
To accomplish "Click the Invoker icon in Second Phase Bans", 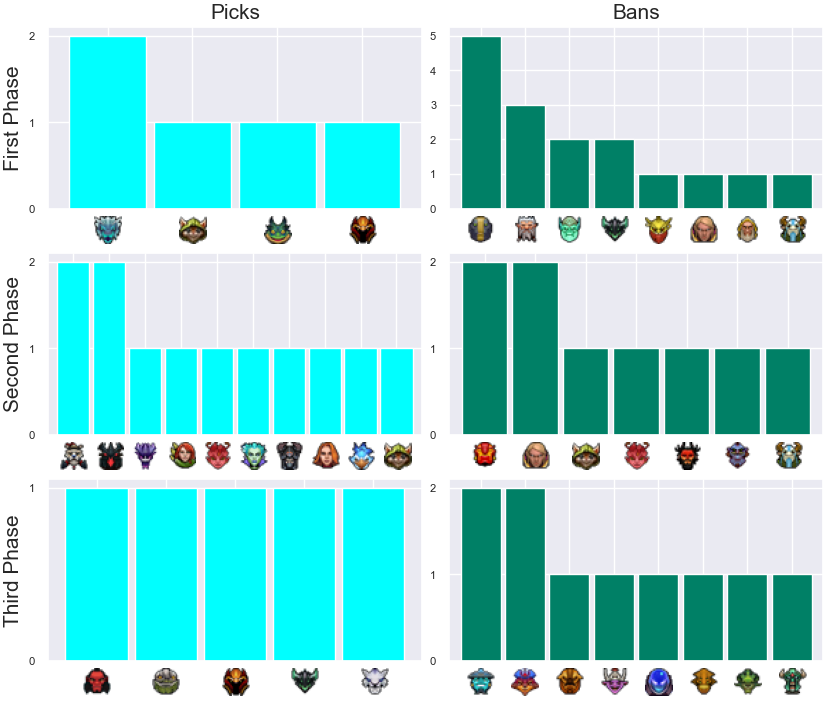I will point(536,455).
